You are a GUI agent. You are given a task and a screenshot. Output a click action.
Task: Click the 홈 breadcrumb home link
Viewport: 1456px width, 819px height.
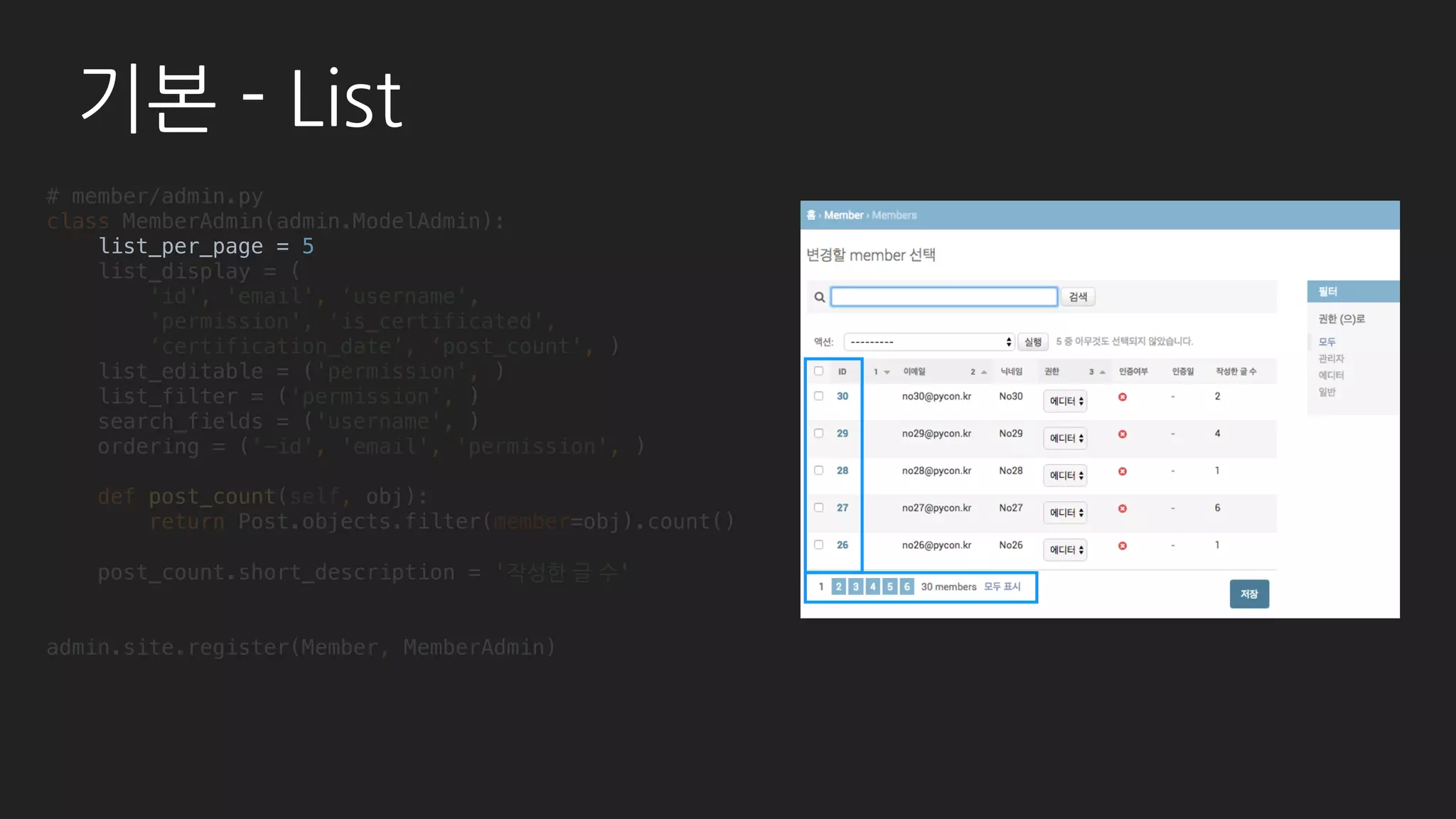811,215
